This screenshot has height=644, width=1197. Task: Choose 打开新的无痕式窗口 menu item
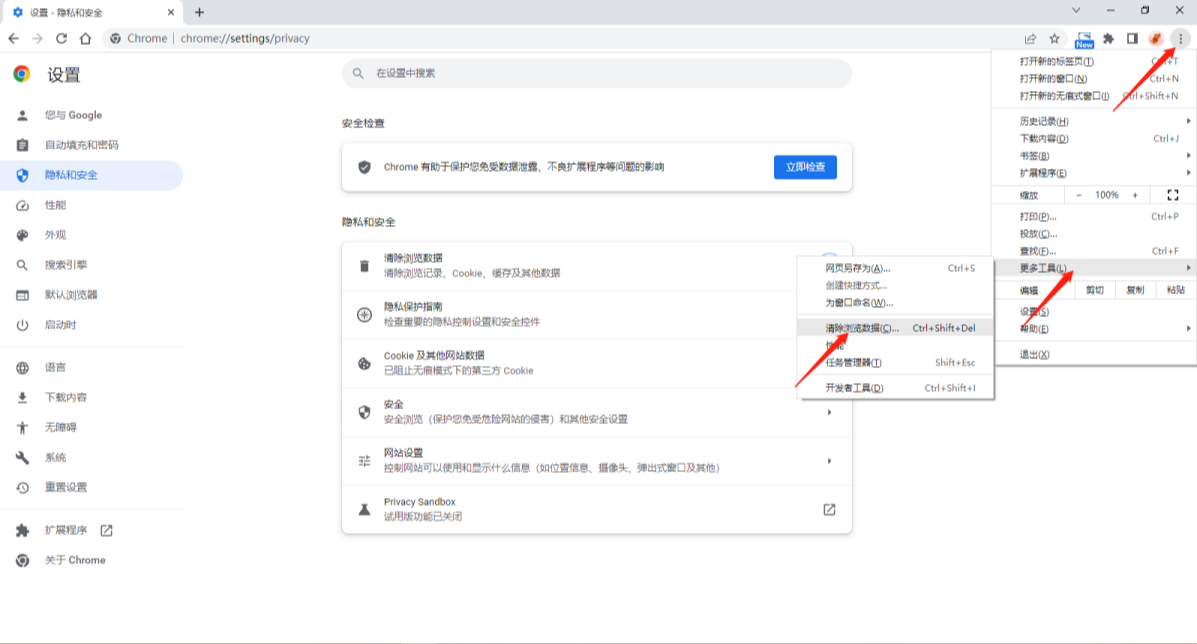1093,96
